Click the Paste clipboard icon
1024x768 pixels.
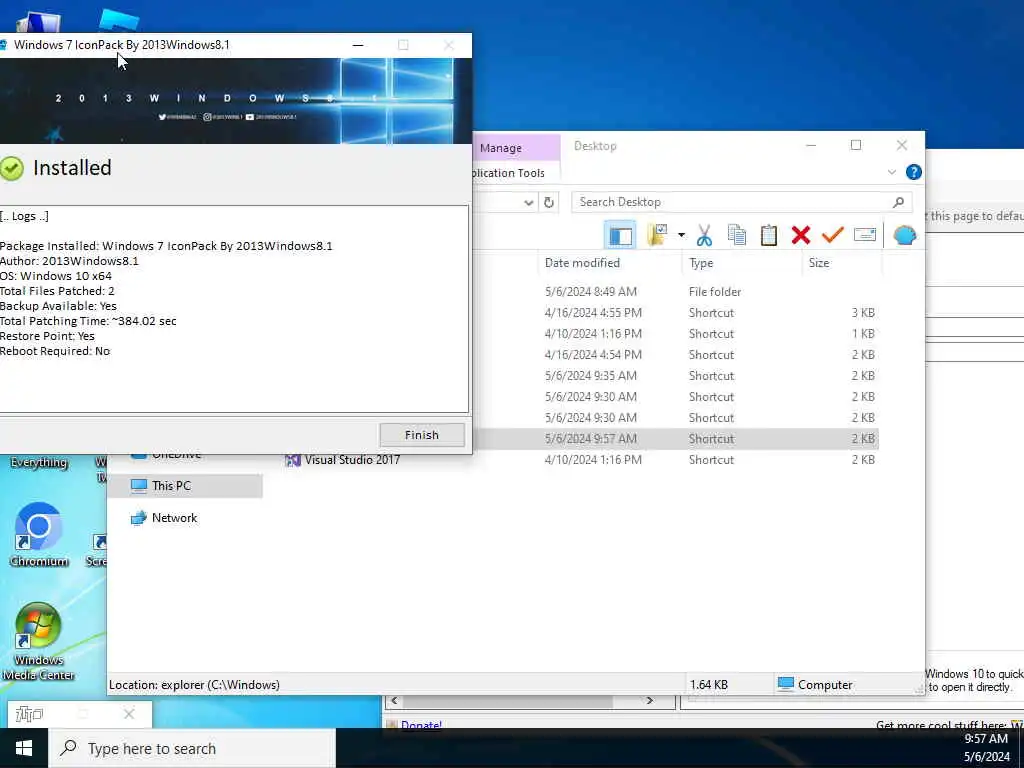click(x=769, y=235)
